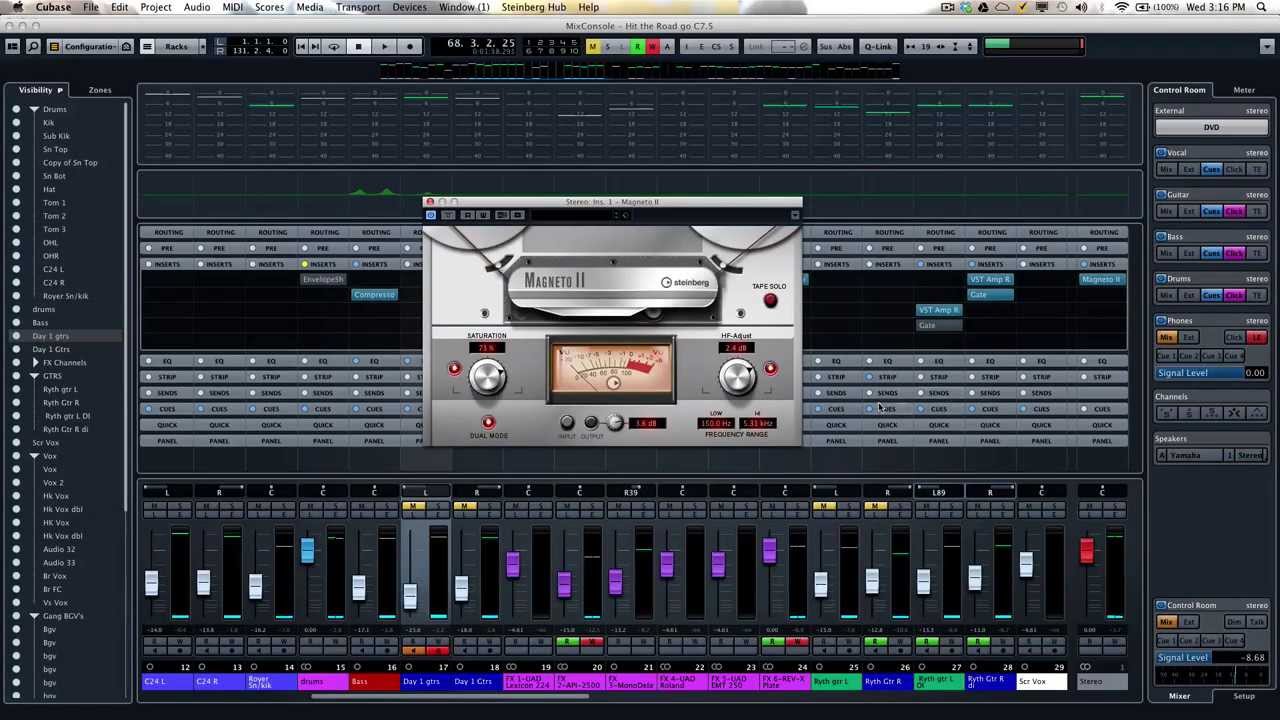Toggle Mix on the Phones channel
Screen dimensions: 1280x720
coord(1166,338)
